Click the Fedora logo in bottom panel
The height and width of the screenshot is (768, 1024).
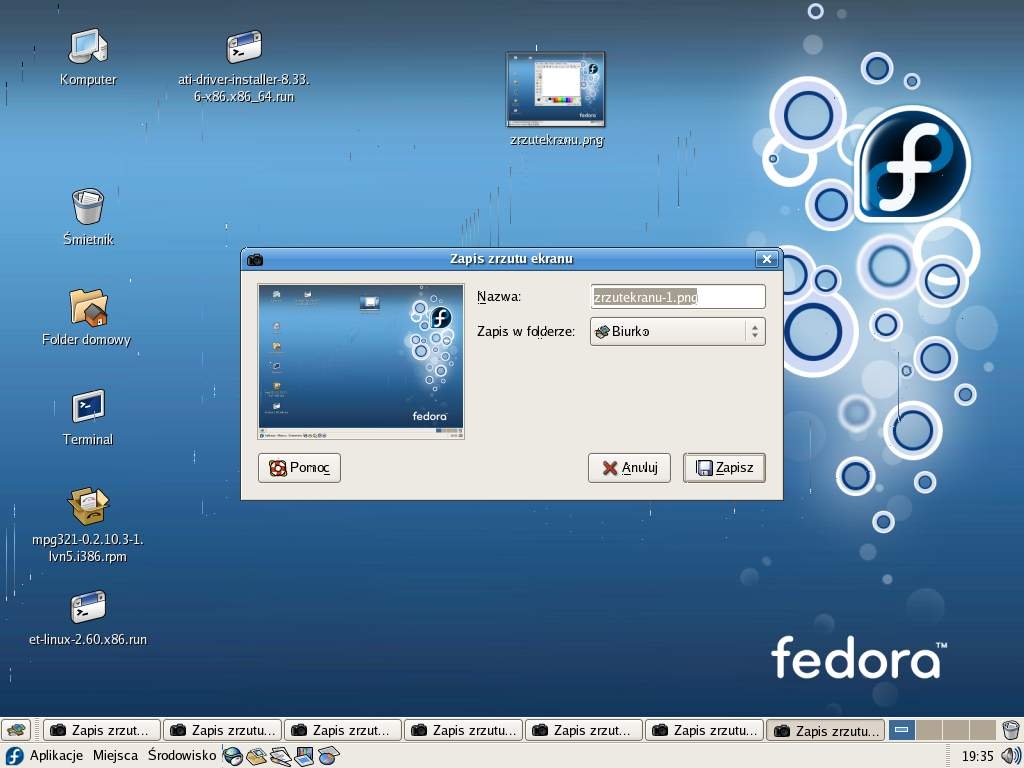14,756
